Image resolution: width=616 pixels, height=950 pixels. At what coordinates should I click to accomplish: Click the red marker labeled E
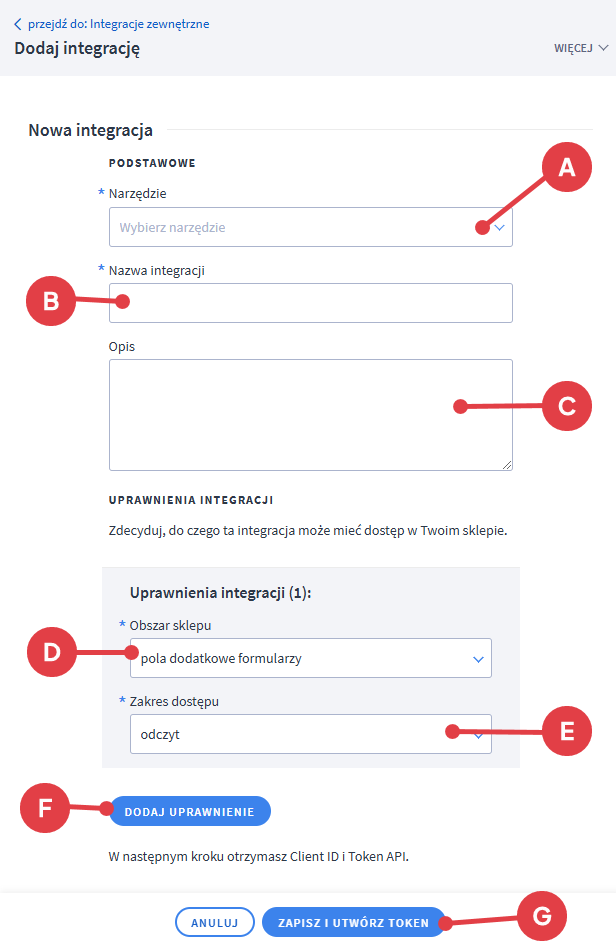[x=567, y=731]
